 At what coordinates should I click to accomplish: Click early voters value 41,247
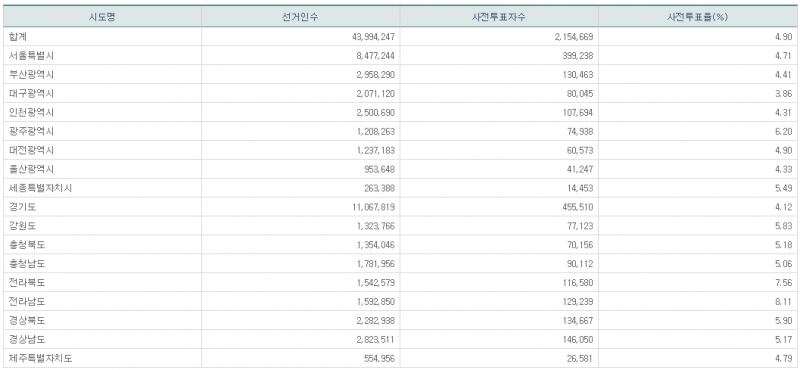(x=580, y=169)
